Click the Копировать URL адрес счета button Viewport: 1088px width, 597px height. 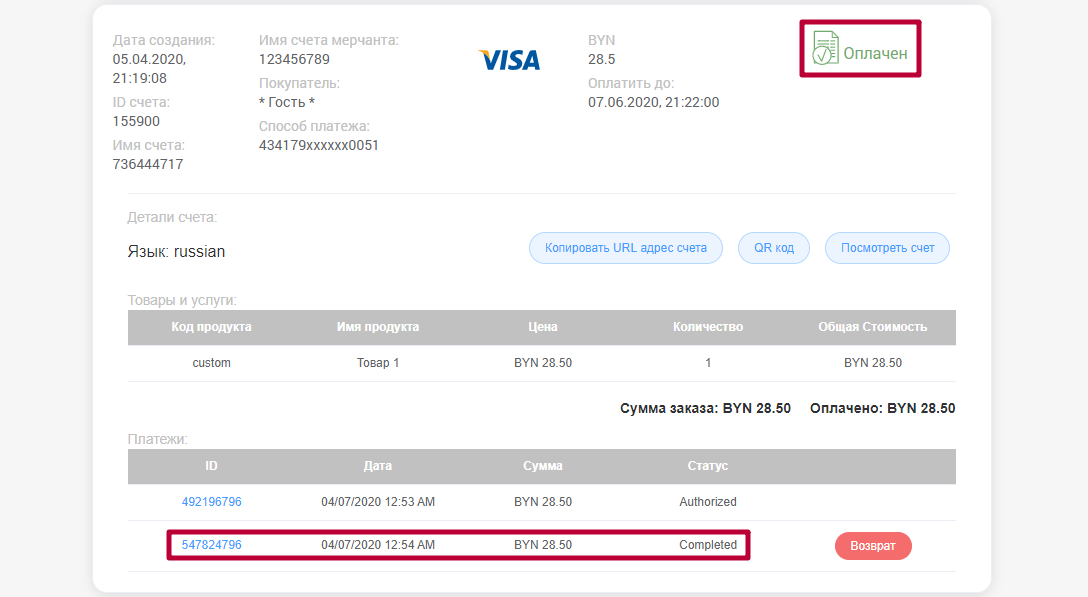(625, 247)
